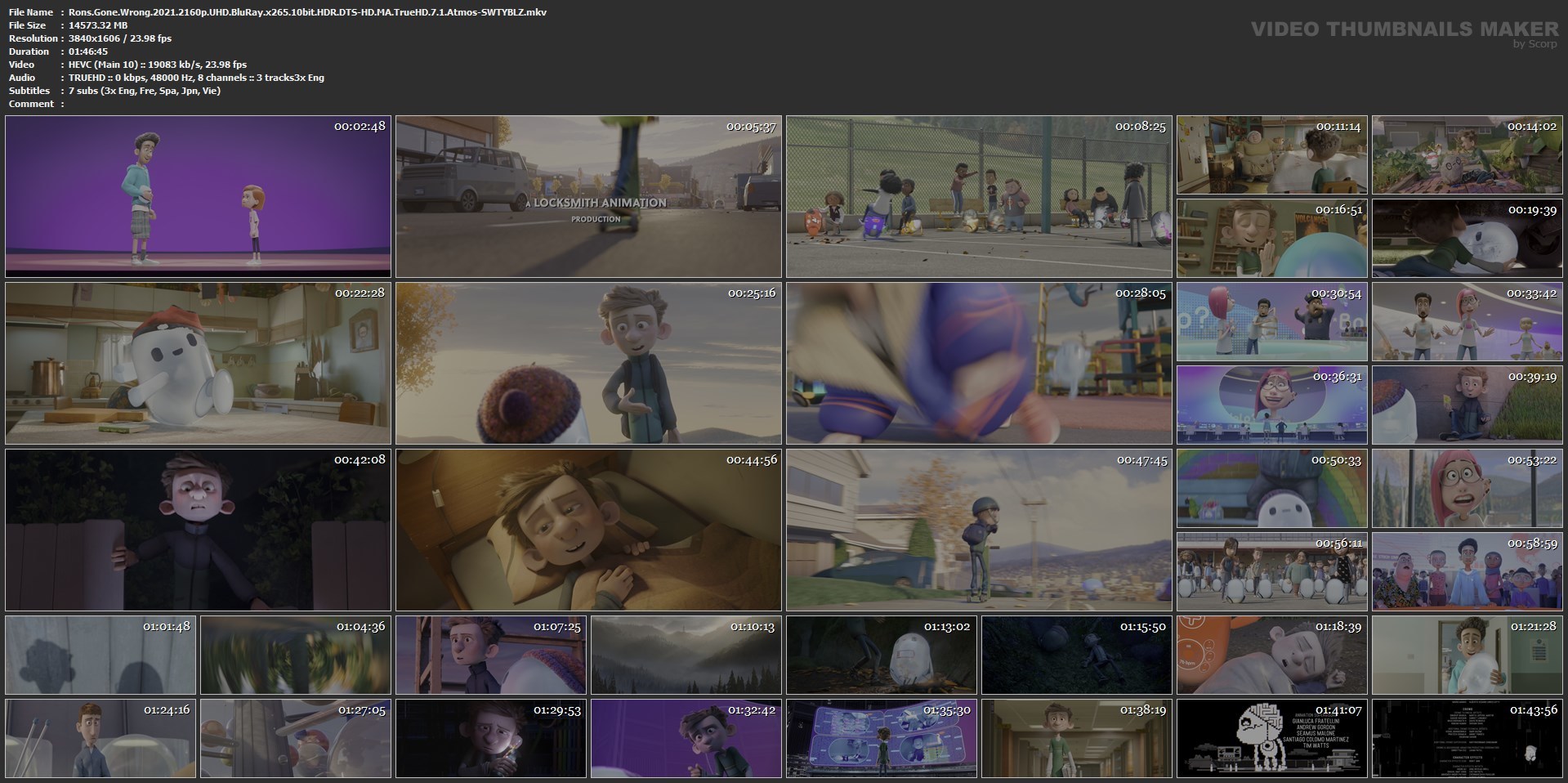Click the 00:25:16 boy frame
This screenshot has height=783, width=1568.
589,363
